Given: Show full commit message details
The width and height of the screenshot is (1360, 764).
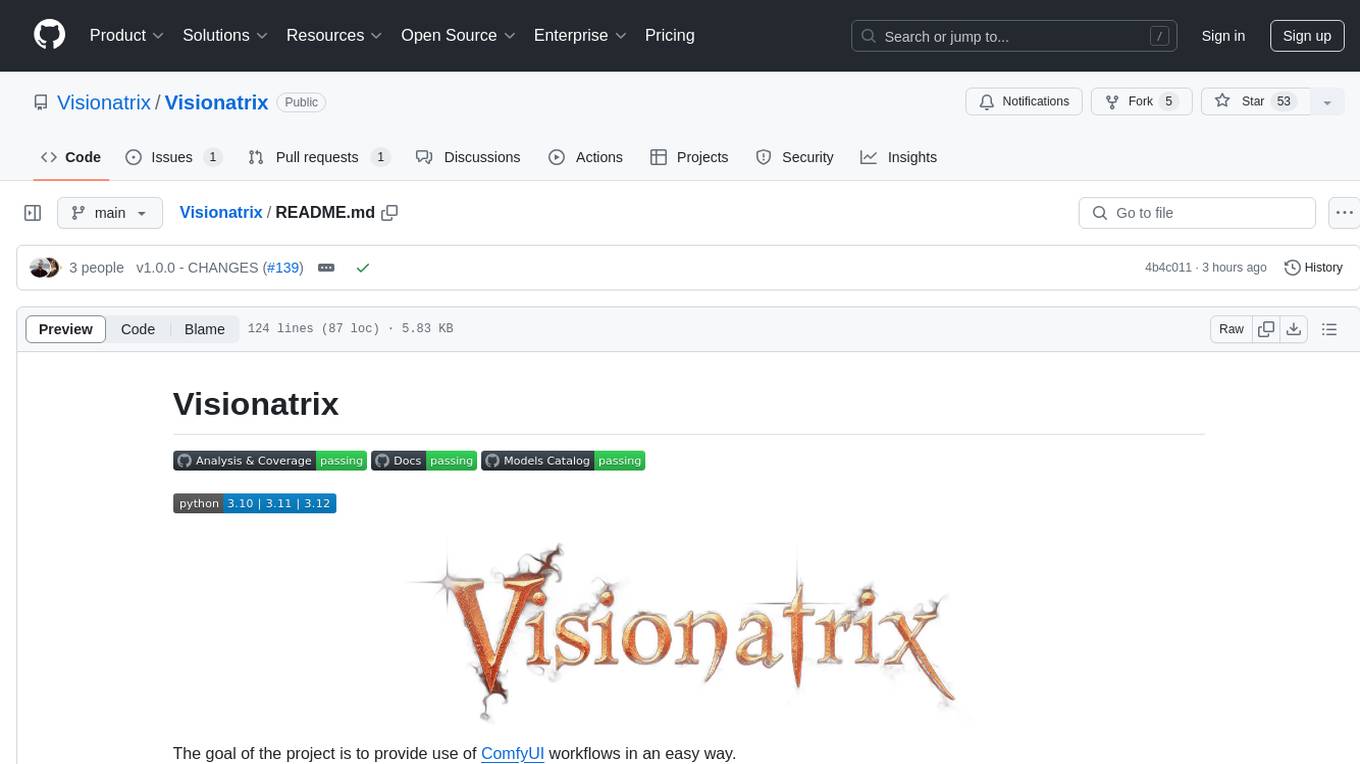Looking at the screenshot, I should point(326,268).
